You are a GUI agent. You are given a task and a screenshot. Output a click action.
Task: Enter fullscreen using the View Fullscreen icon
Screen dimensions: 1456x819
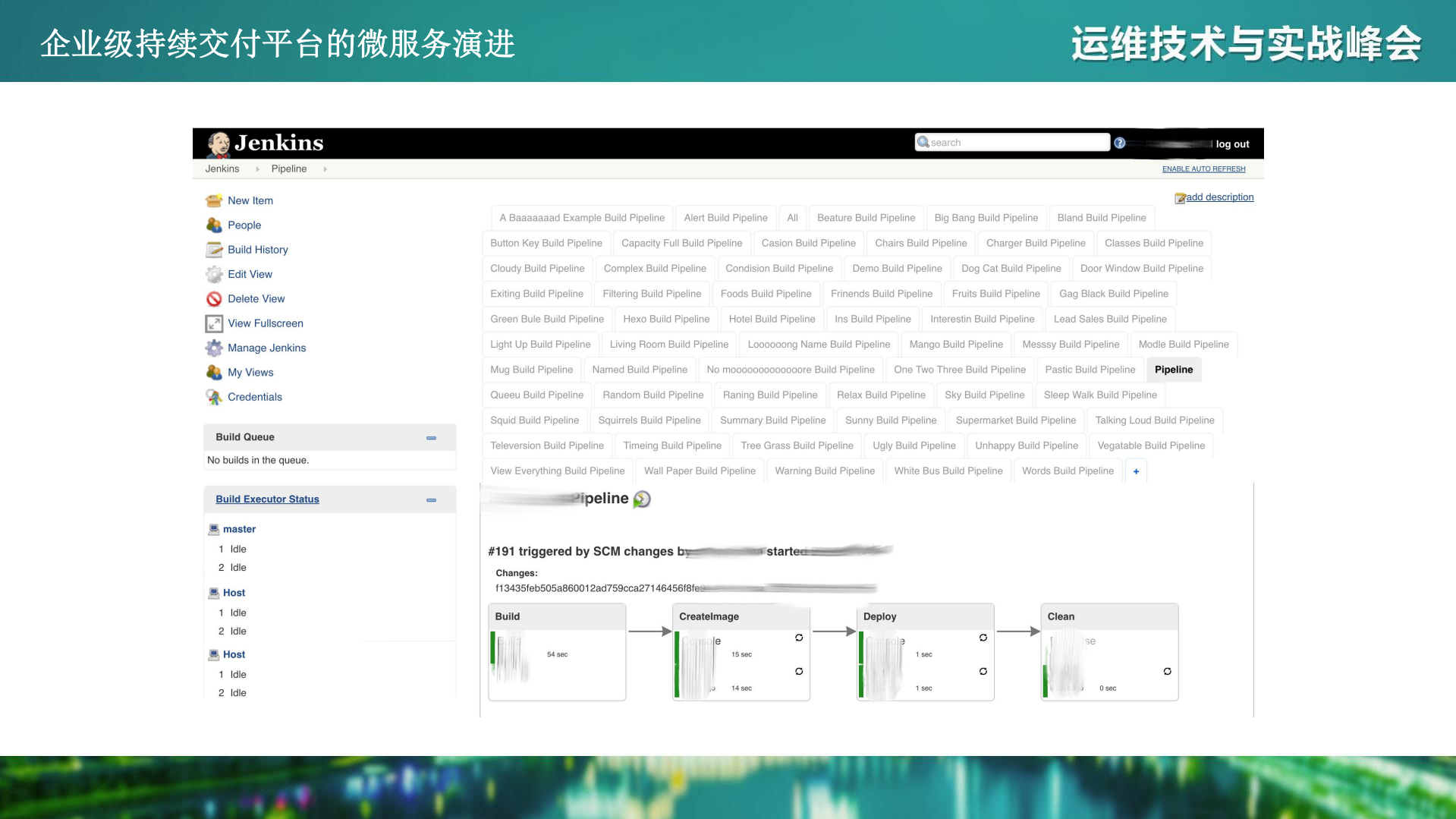click(x=213, y=323)
